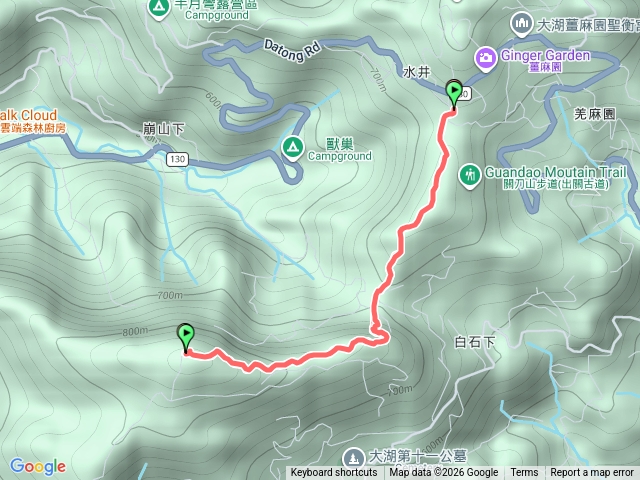This screenshot has width=640, height=480.
Task: Click the 崩山下 place label
Action: click(164, 129)
